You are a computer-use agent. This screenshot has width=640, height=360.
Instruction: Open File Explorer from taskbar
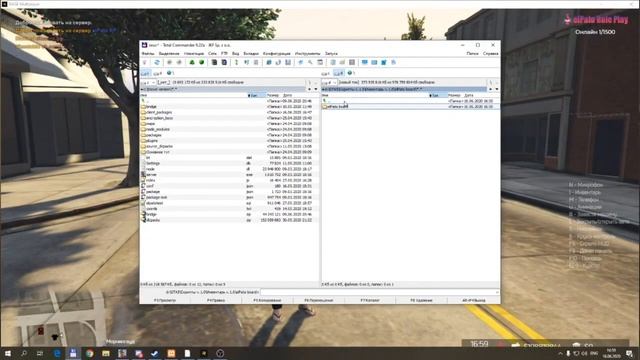pyautogui.click(x=106, y=353)
